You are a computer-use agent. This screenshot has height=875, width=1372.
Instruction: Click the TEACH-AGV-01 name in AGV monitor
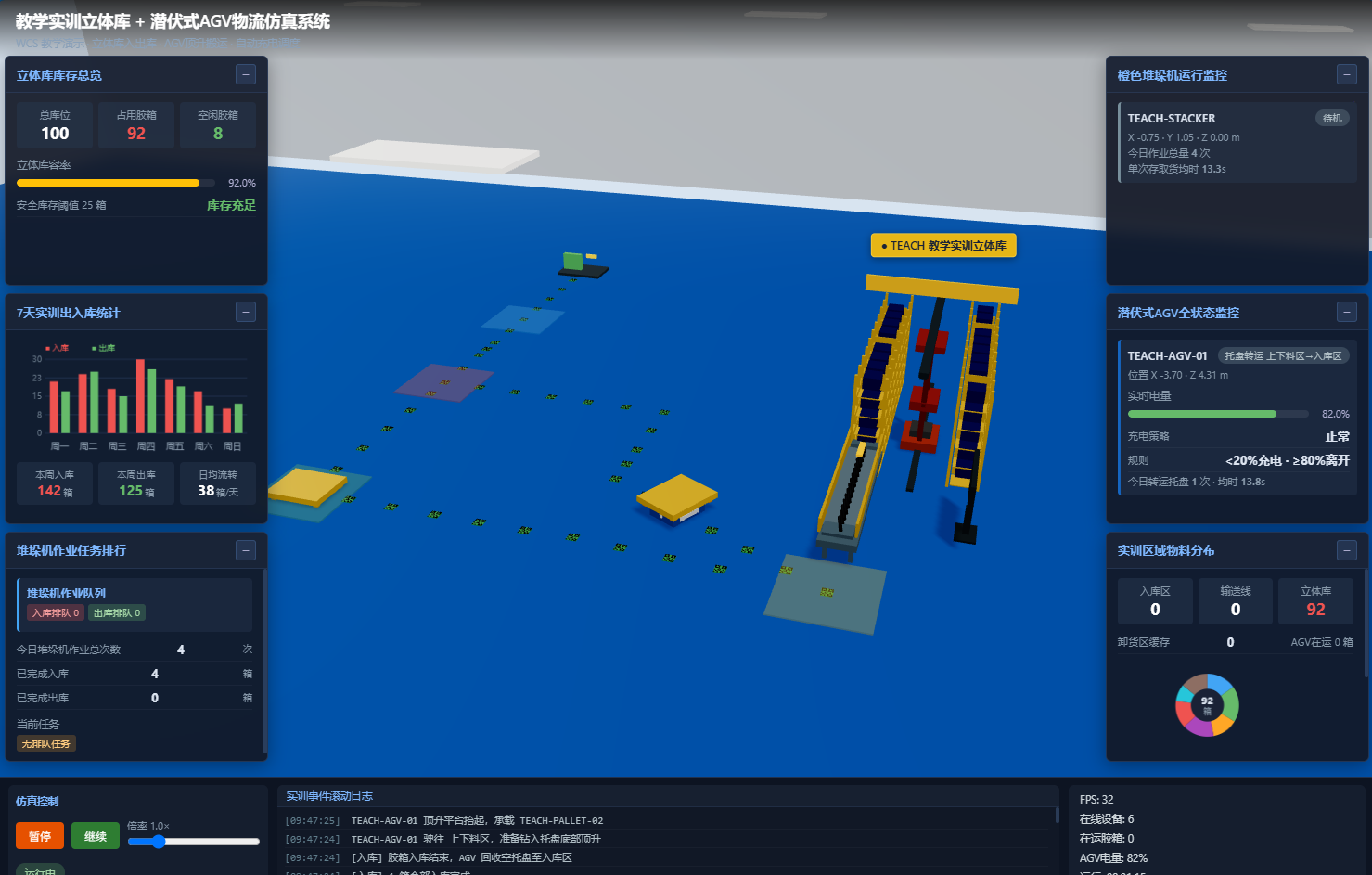(x=1168, y=355)
